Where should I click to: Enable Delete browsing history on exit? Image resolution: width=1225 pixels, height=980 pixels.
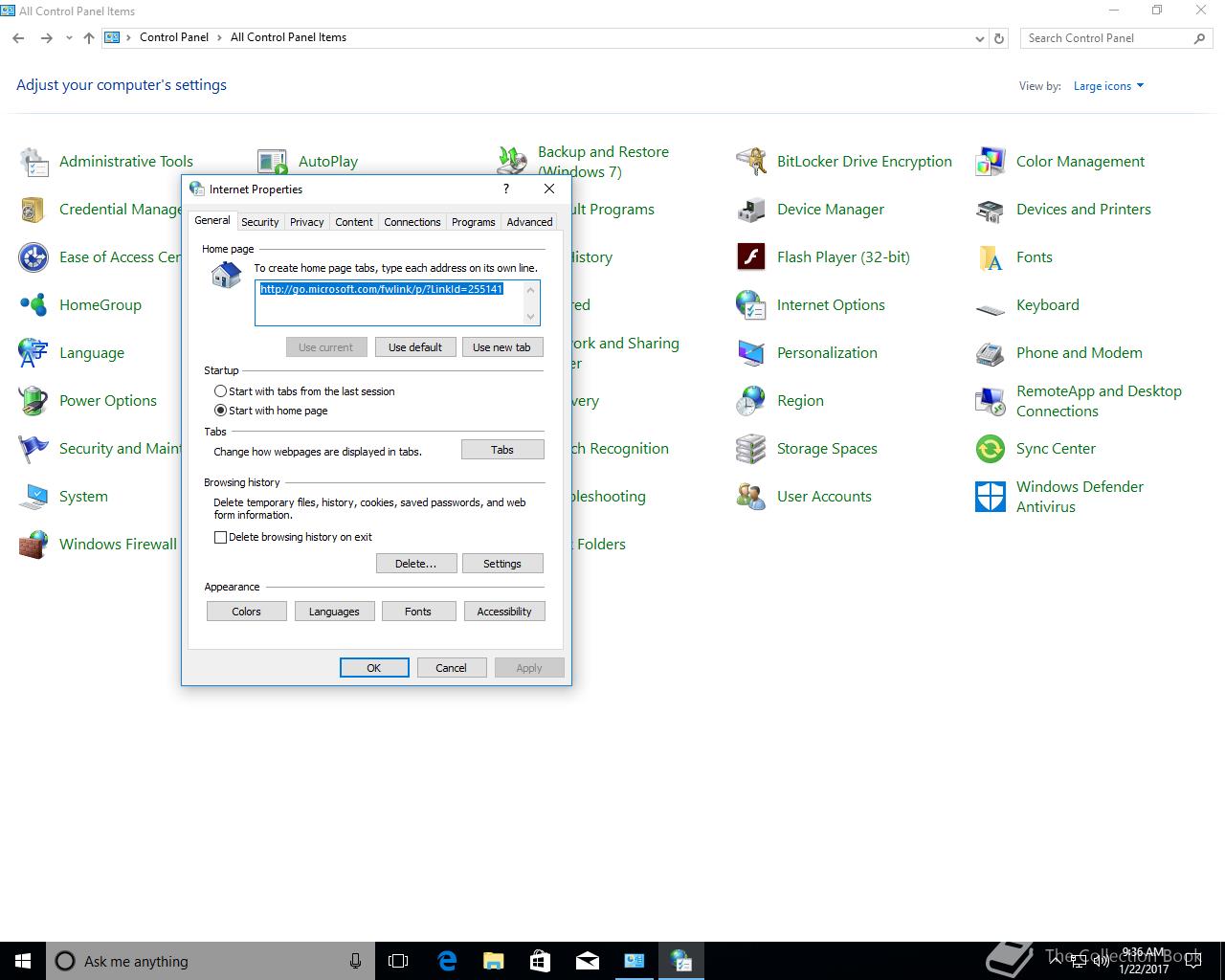click(221, 537)
